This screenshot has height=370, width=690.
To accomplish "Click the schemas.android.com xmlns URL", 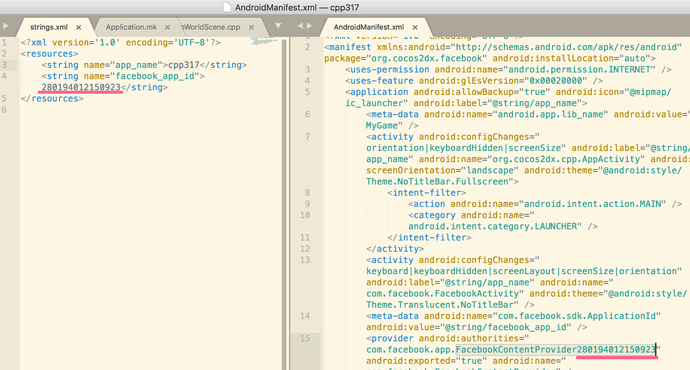I will [x=566, y=47].
